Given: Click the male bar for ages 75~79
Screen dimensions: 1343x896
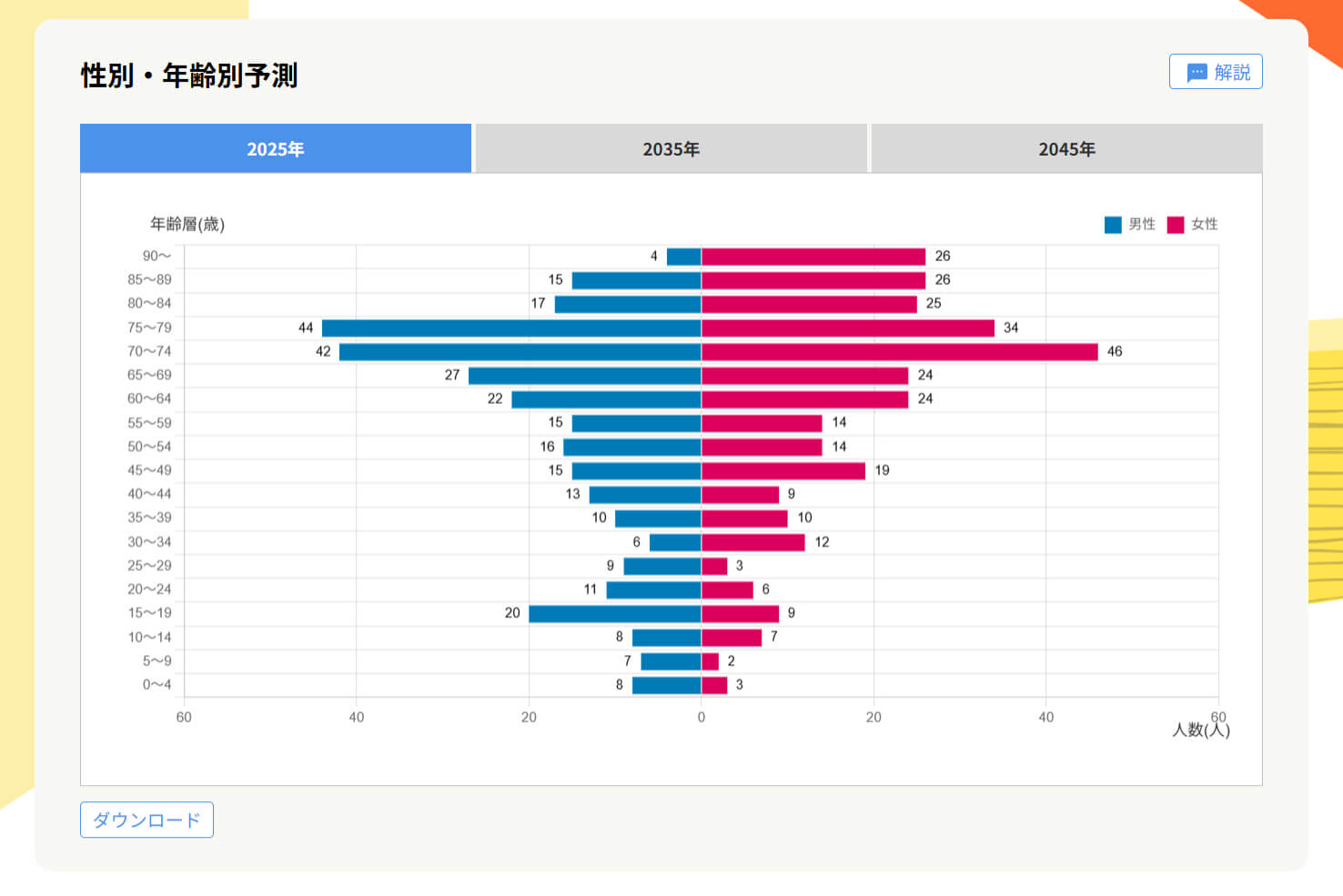Looking at the screenshot, I should click(511, 328).
